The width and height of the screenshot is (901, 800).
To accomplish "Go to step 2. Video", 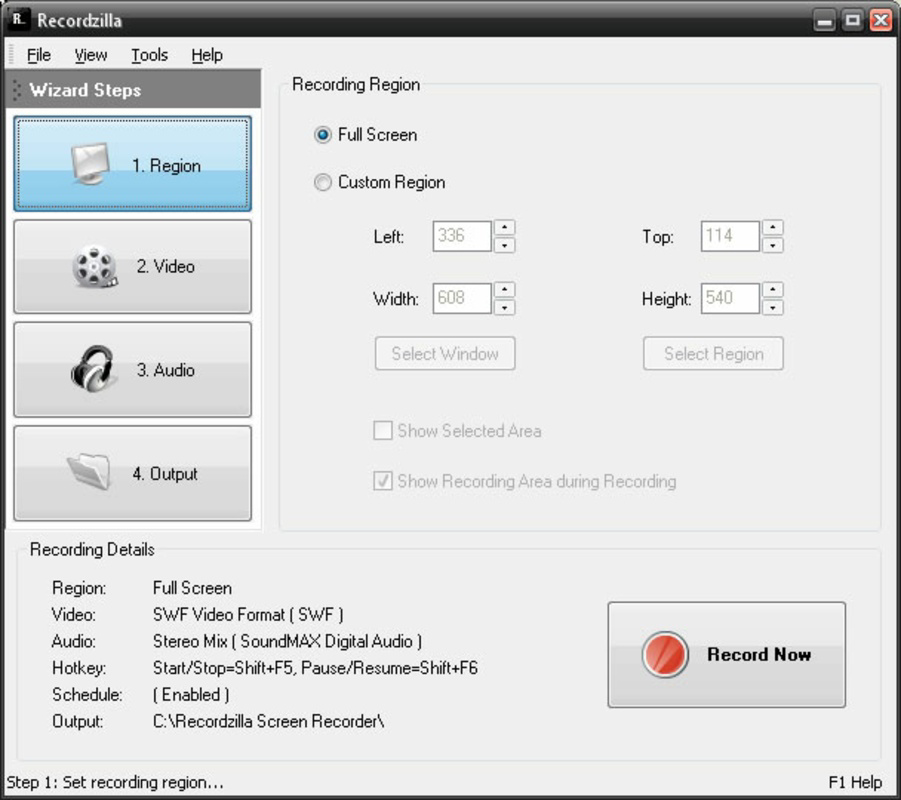I will tap(133, 267).
